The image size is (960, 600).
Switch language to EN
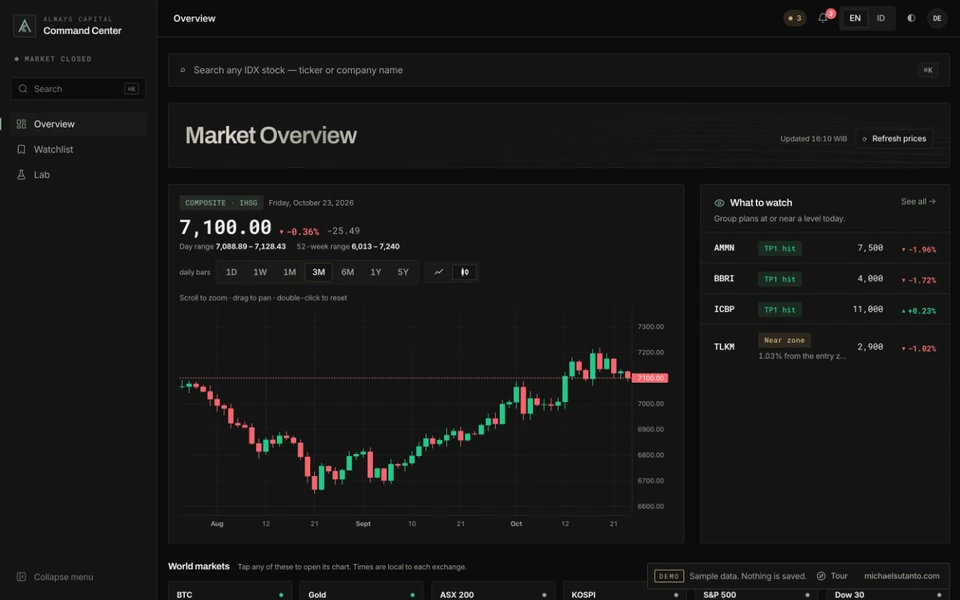[855, 18]
